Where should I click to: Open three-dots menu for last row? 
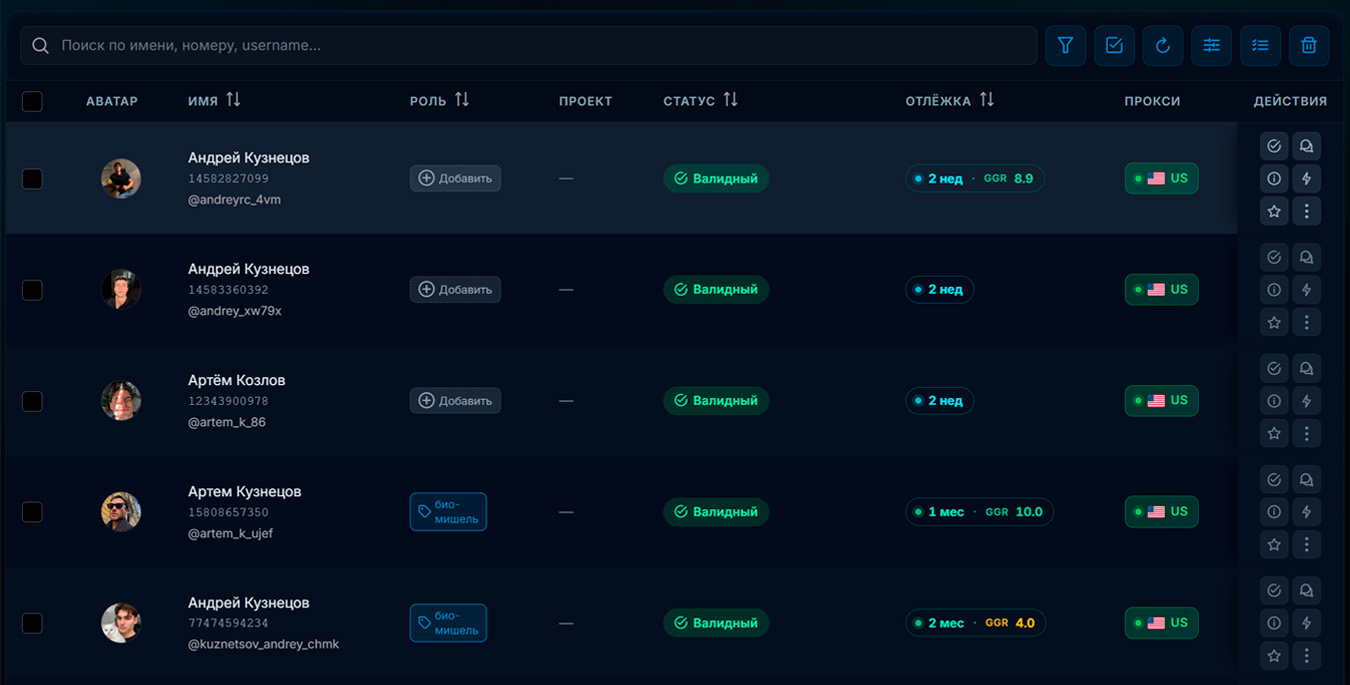coord(1306,655)
